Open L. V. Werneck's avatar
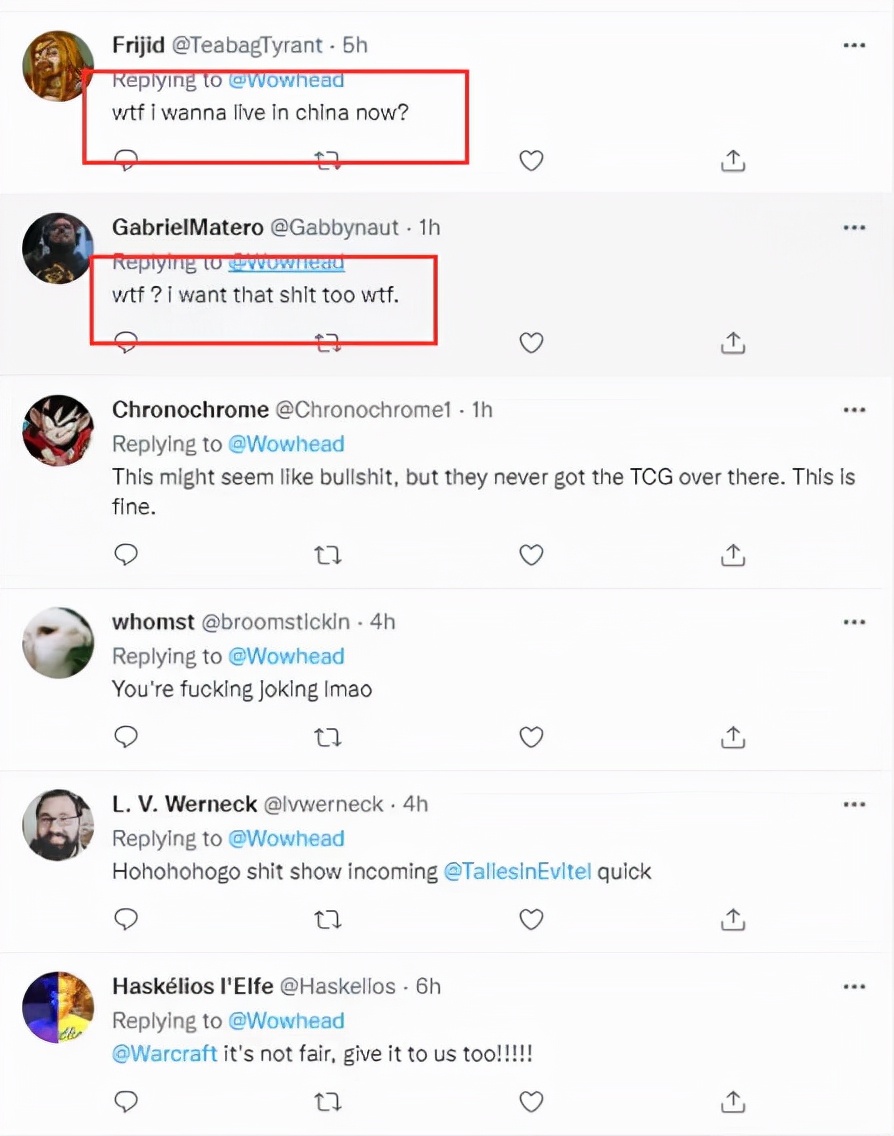Image resolution: width=894 pixels, height=1136 pixels. point(58,824)
